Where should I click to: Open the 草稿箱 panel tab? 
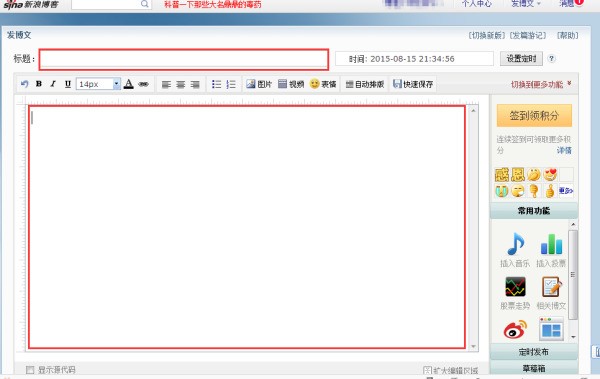(534, 368)
